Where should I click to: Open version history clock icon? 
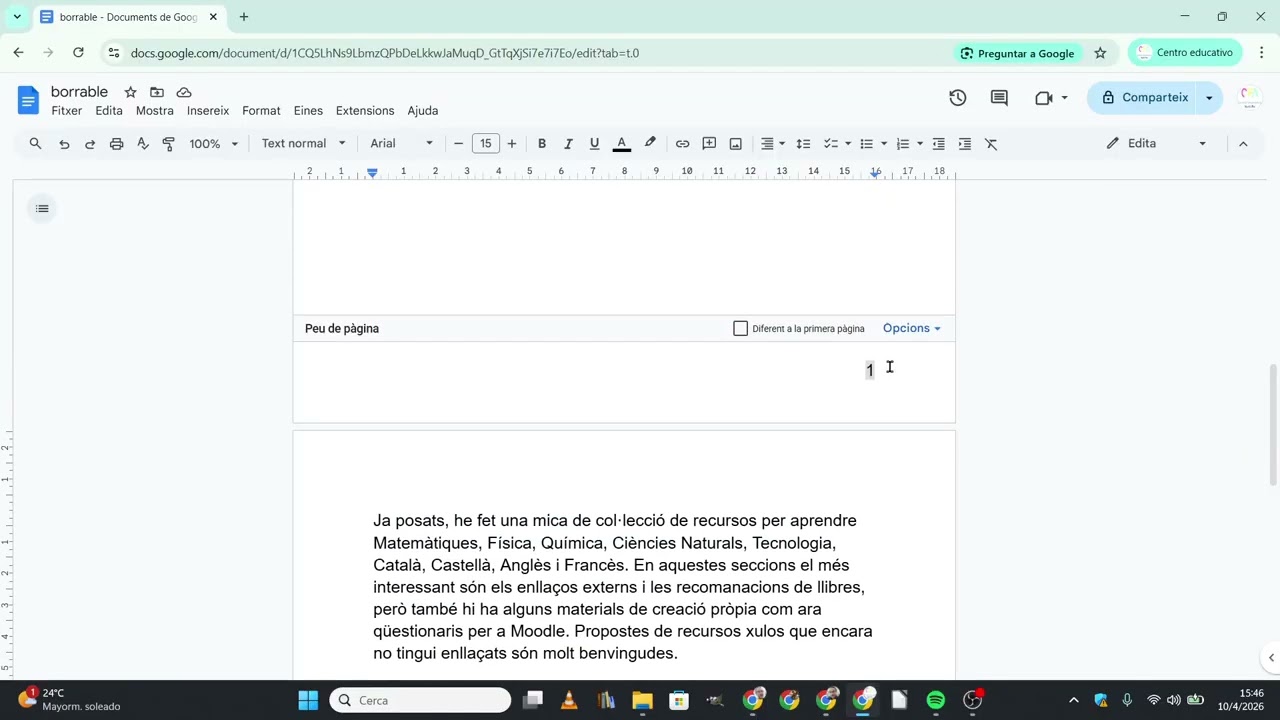coord(958,98)
